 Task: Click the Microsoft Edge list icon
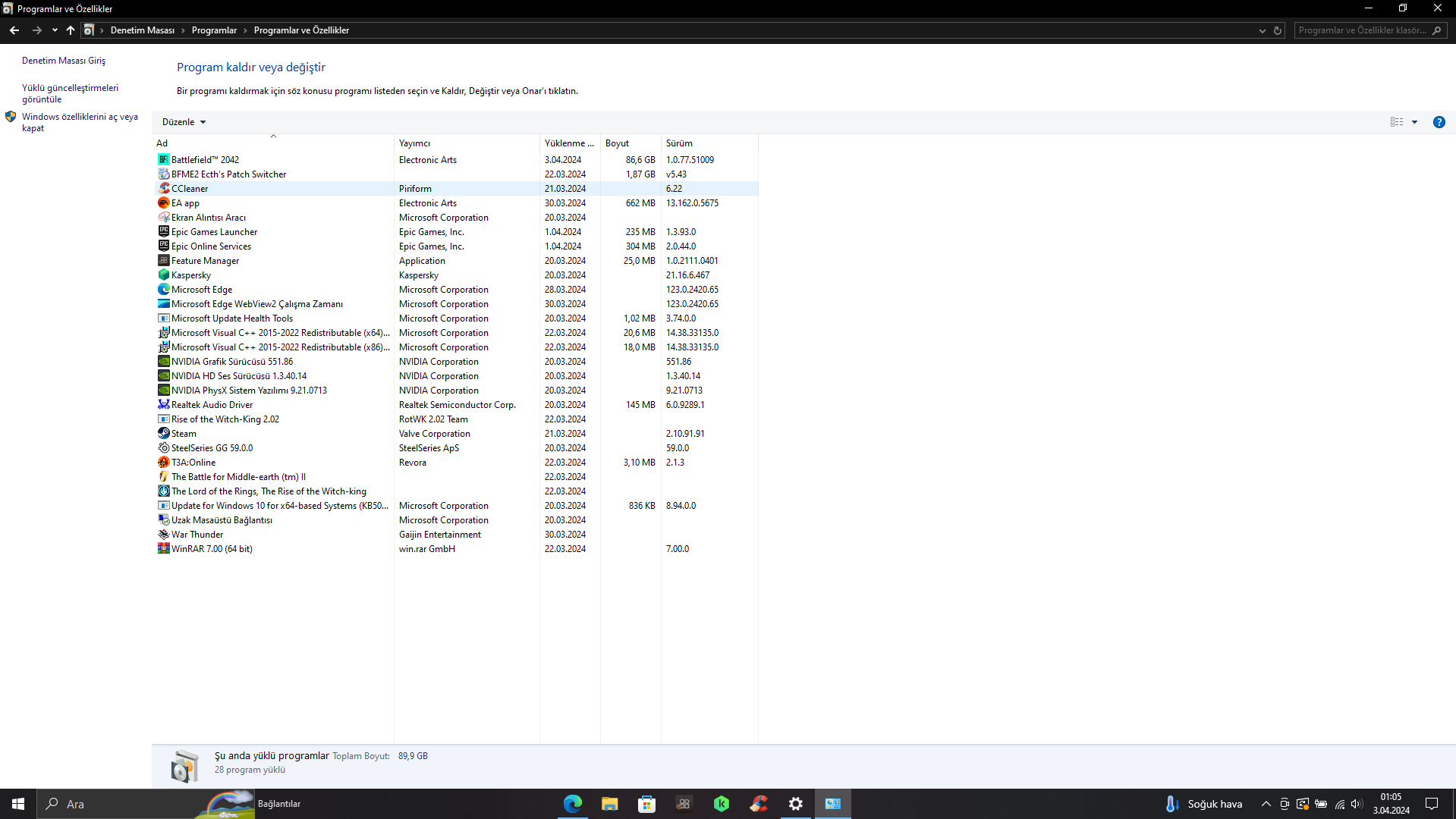(x=163, y=290)
